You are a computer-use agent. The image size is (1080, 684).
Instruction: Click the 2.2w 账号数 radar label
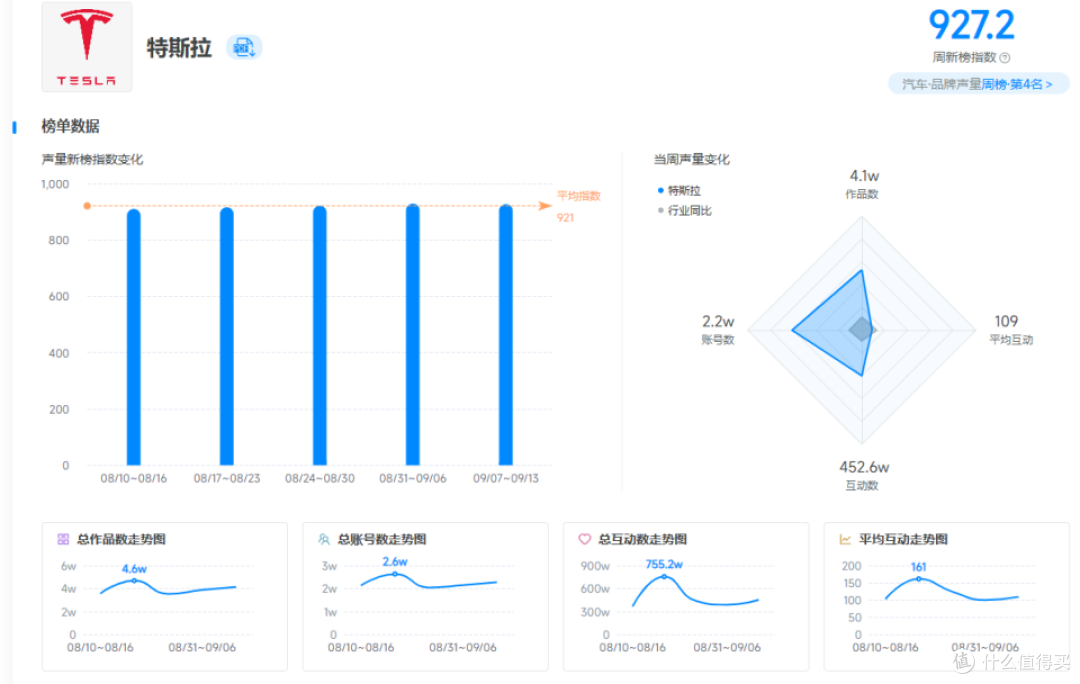click(x=718, y=329)
